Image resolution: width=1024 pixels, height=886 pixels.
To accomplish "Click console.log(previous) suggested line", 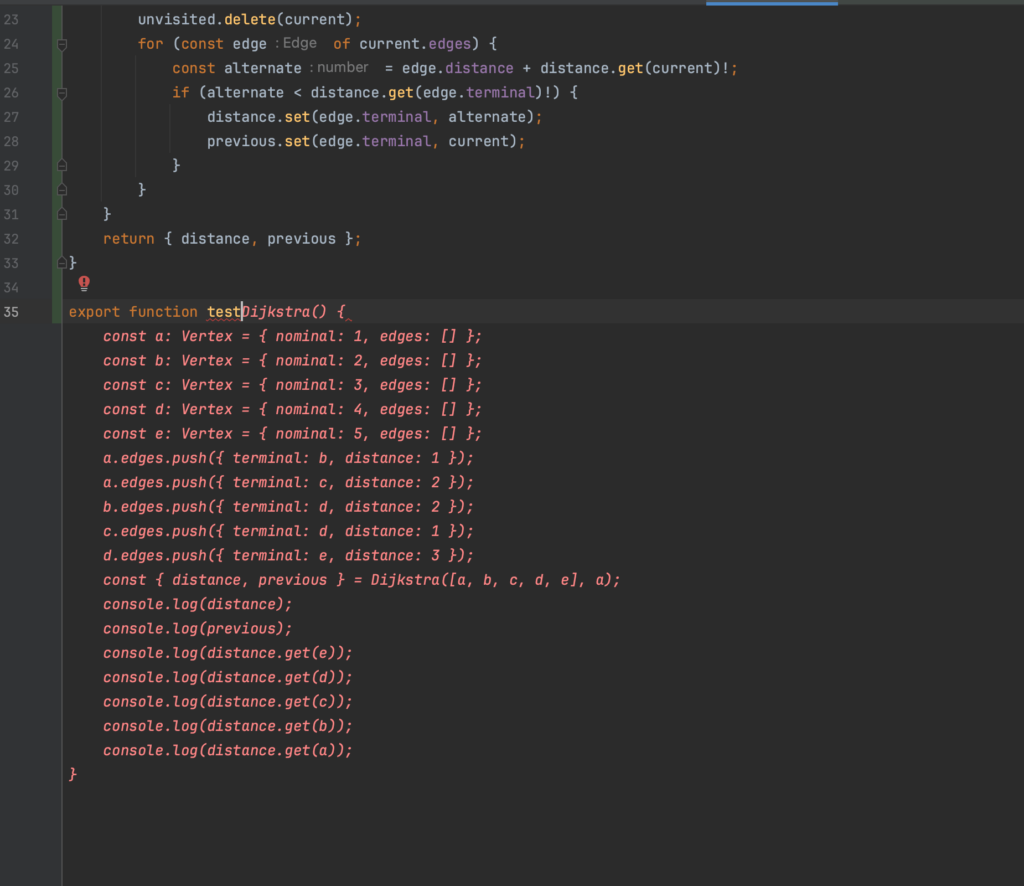I will [197, 629].
